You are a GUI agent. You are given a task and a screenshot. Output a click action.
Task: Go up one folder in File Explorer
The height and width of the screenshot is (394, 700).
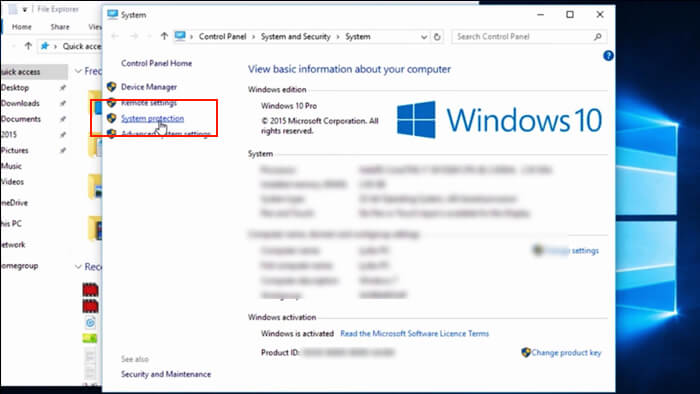coord(28,46)
